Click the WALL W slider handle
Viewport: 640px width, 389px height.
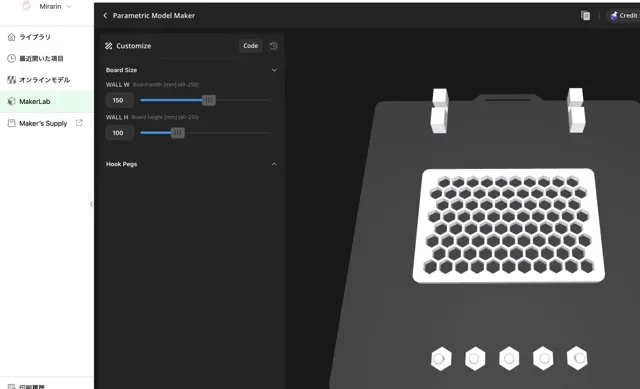pyautogui.click(x=209, y=100)
